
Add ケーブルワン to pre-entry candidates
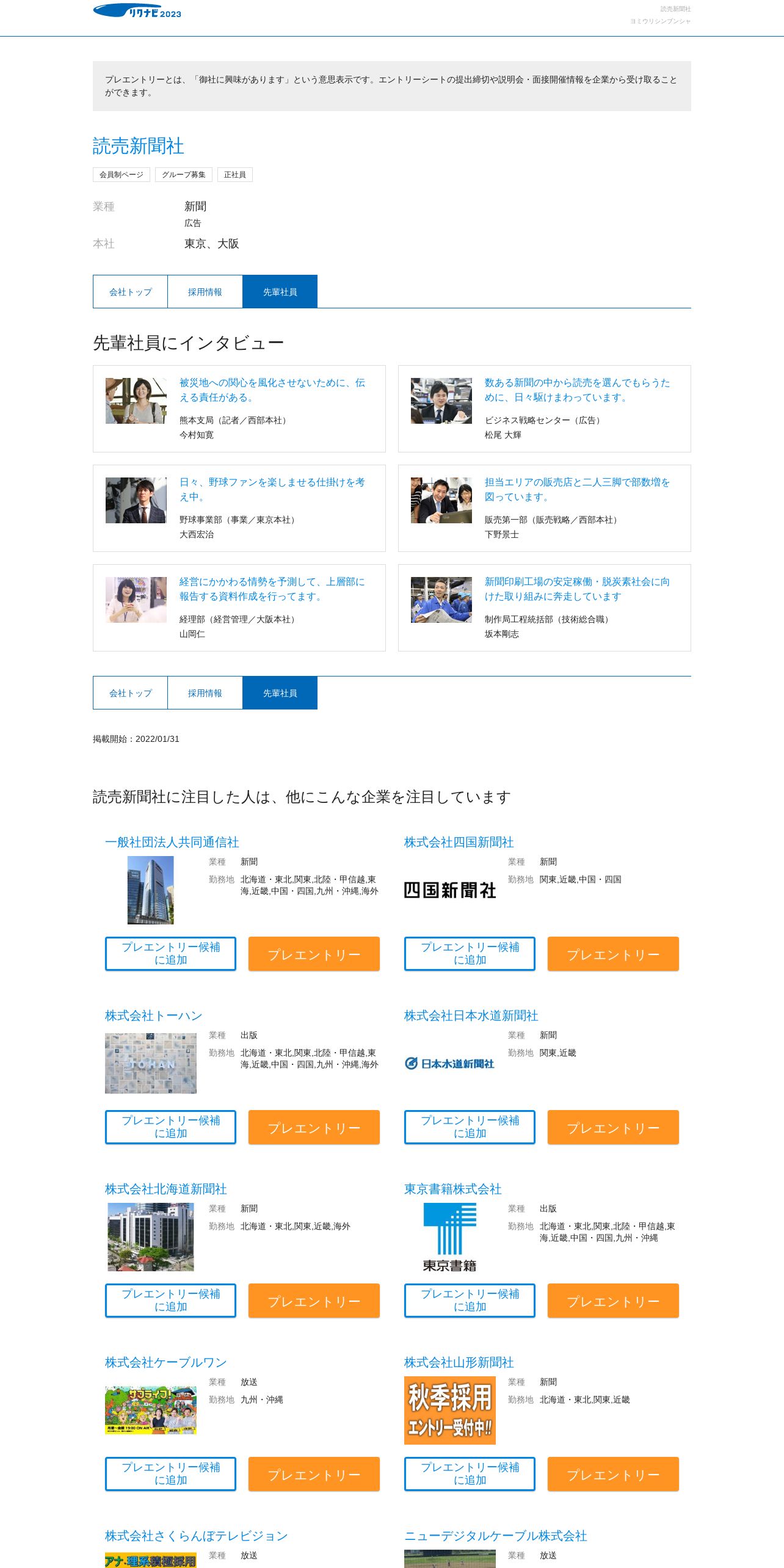pos(170,1474)
